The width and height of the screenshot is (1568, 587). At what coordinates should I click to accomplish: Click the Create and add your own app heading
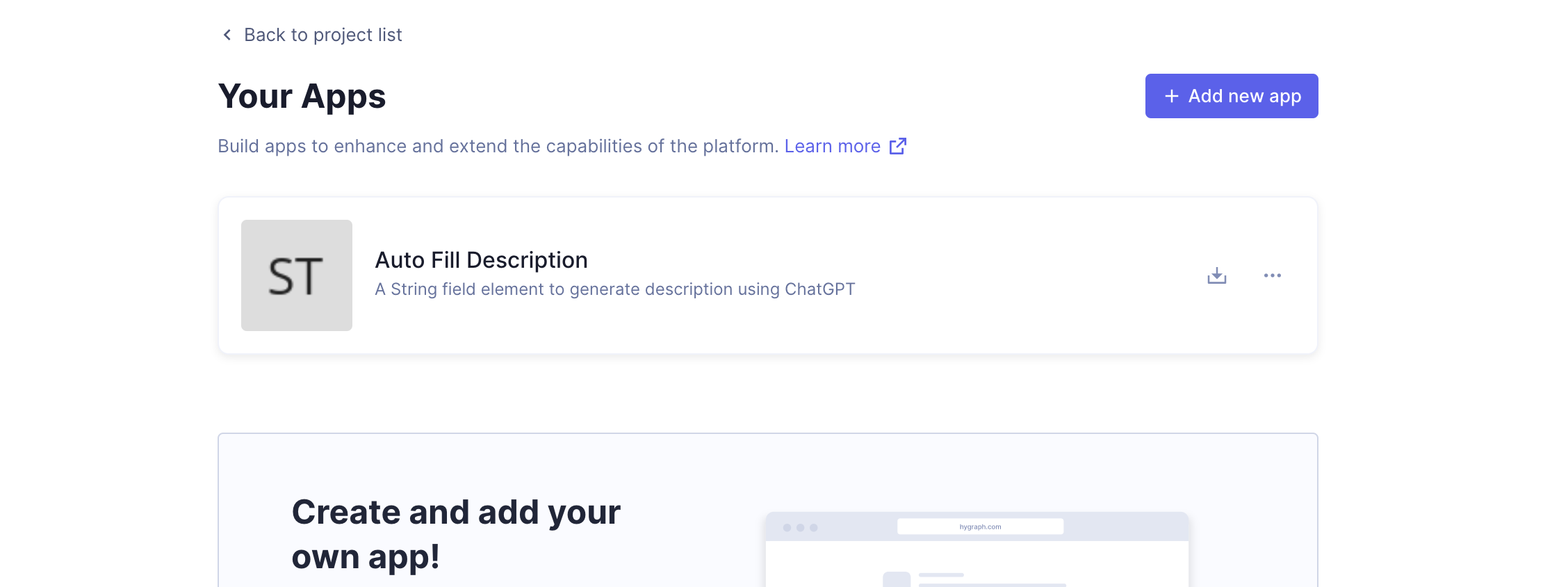(x=456, y=534)
